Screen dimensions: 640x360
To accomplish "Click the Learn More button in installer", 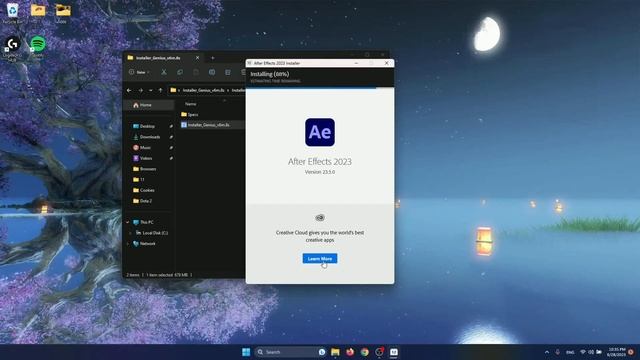I will click(320, 258).
